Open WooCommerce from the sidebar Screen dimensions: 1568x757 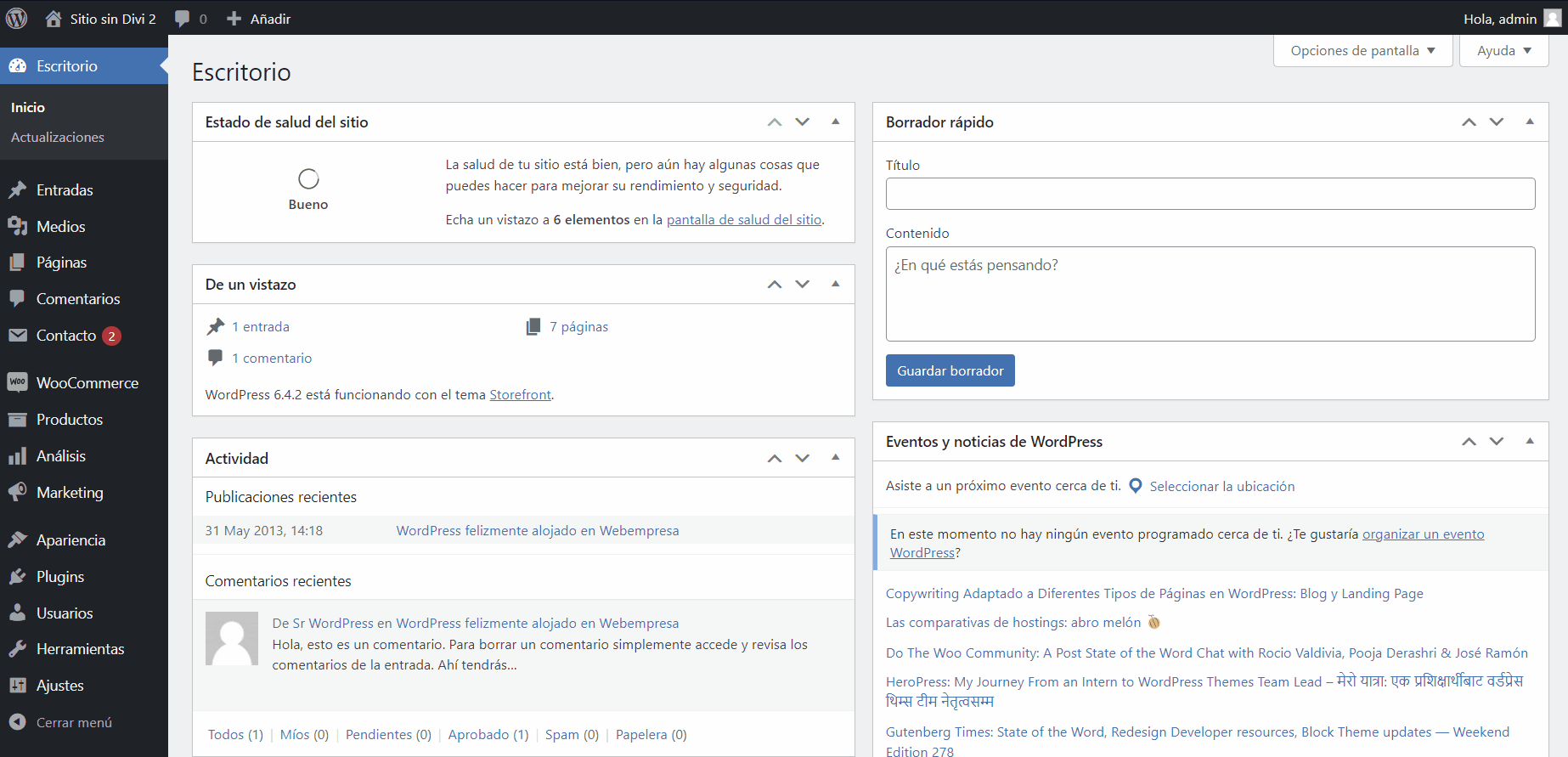tap(87, 383)
